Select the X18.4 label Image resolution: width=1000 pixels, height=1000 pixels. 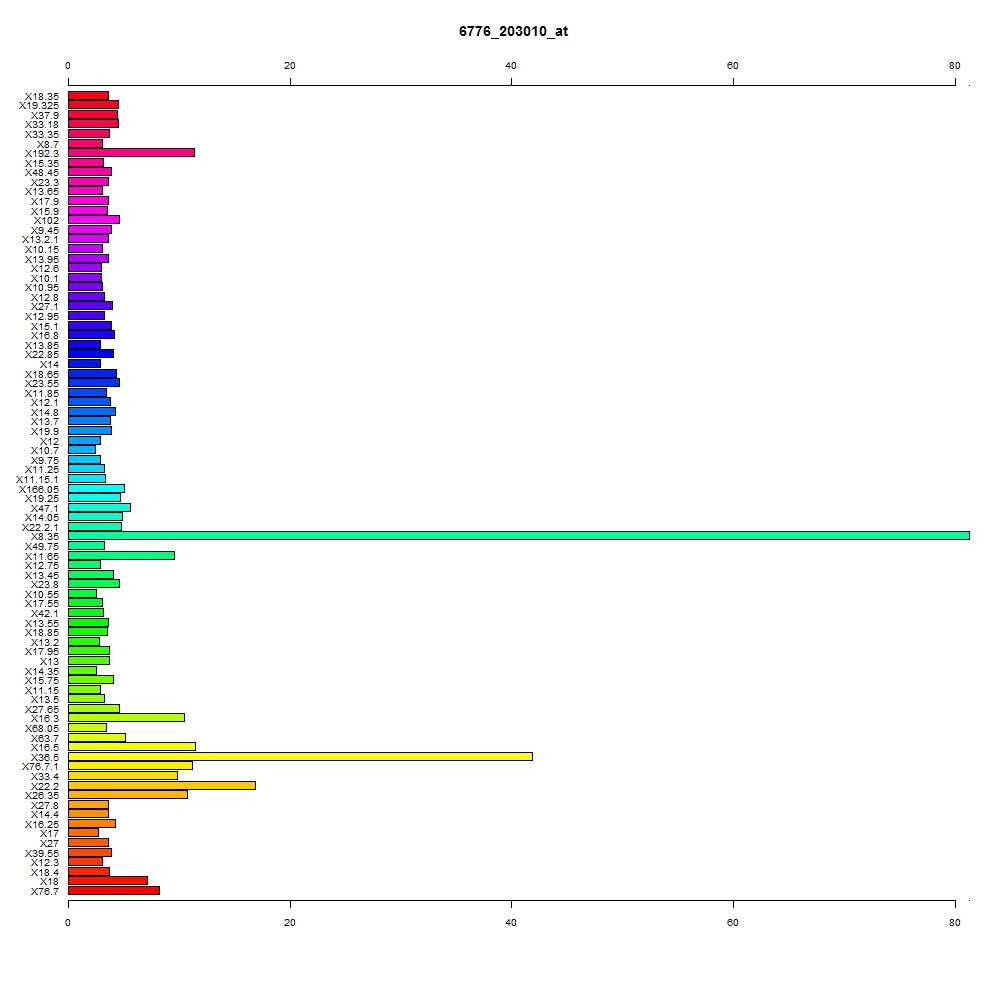pyautogui.click(x=45, y=872)
